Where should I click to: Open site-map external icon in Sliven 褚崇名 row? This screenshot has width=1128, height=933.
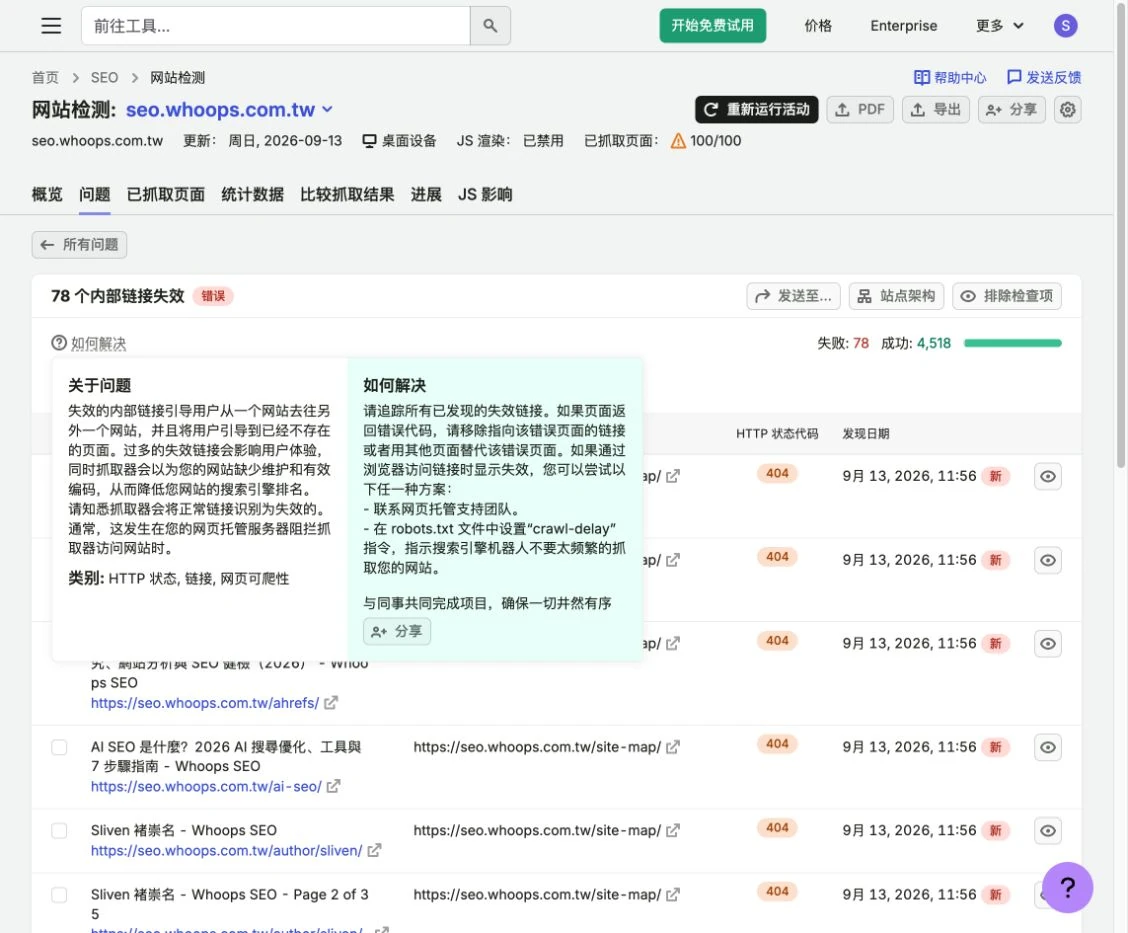673,830
